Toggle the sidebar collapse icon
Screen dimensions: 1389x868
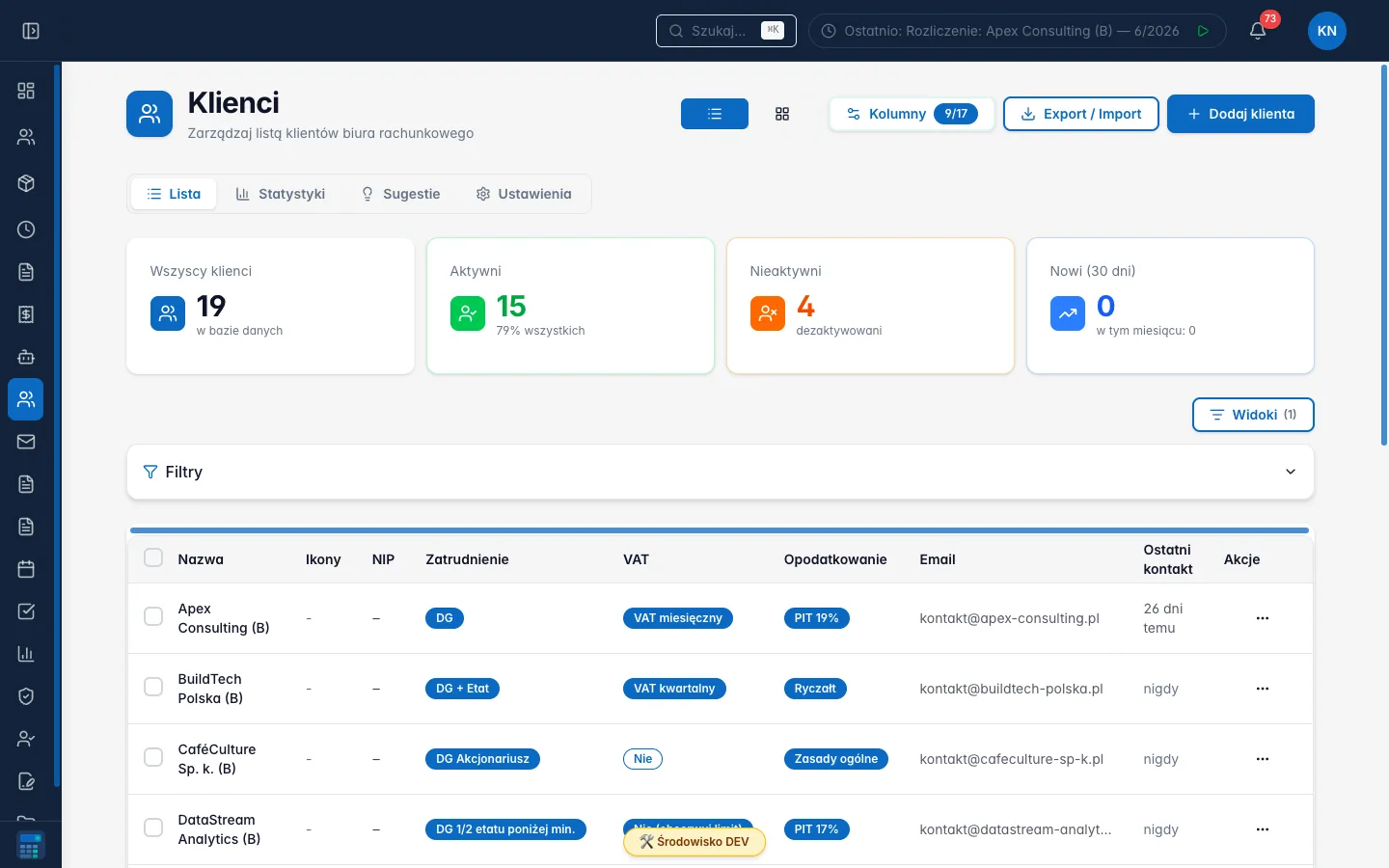[x=31, y=31]
